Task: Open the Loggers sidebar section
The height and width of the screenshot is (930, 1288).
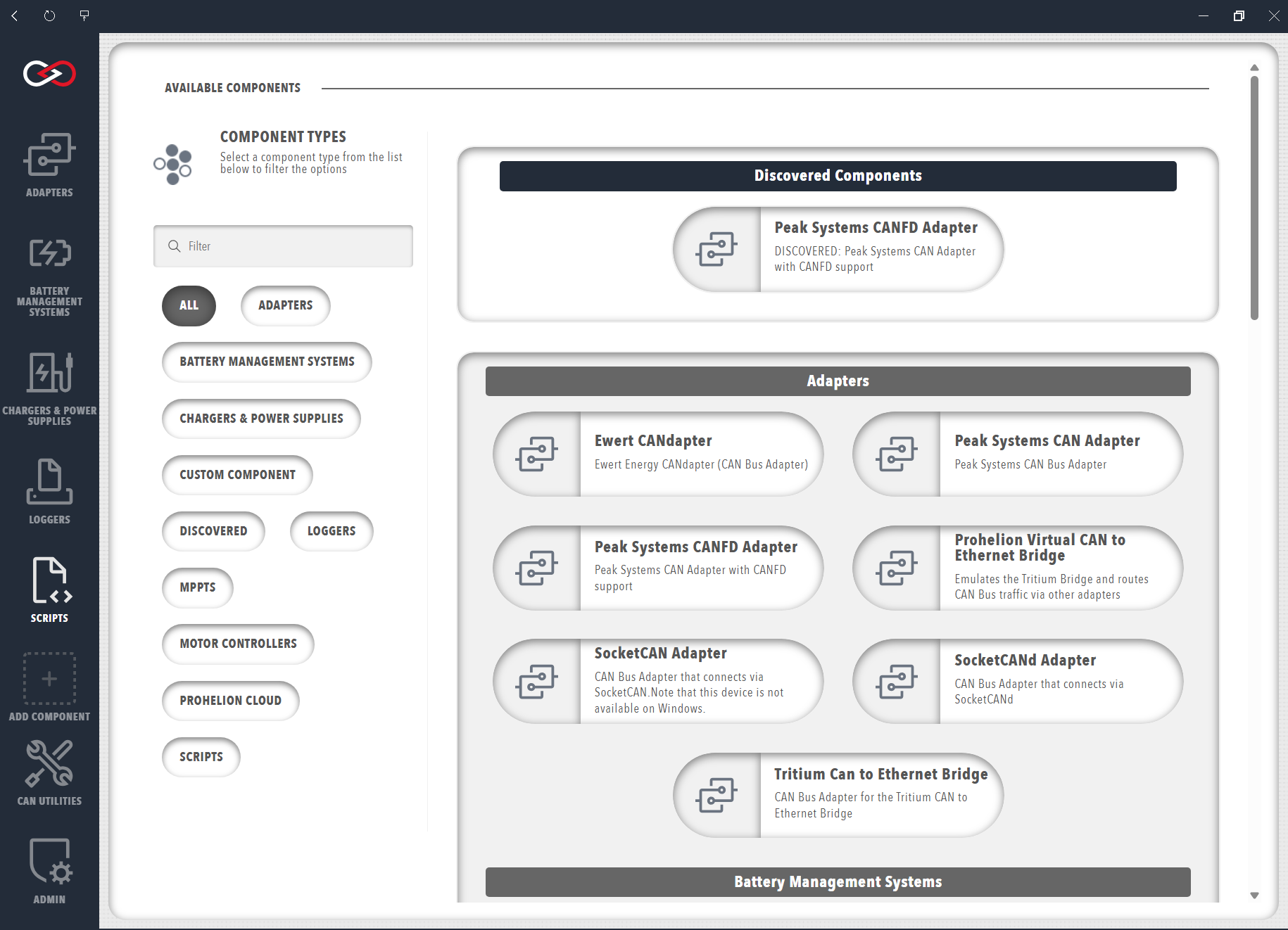Action: point(49,491)
